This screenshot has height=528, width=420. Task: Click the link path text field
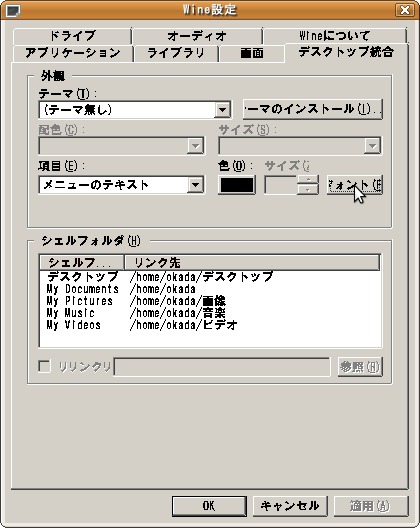point(222,366)
